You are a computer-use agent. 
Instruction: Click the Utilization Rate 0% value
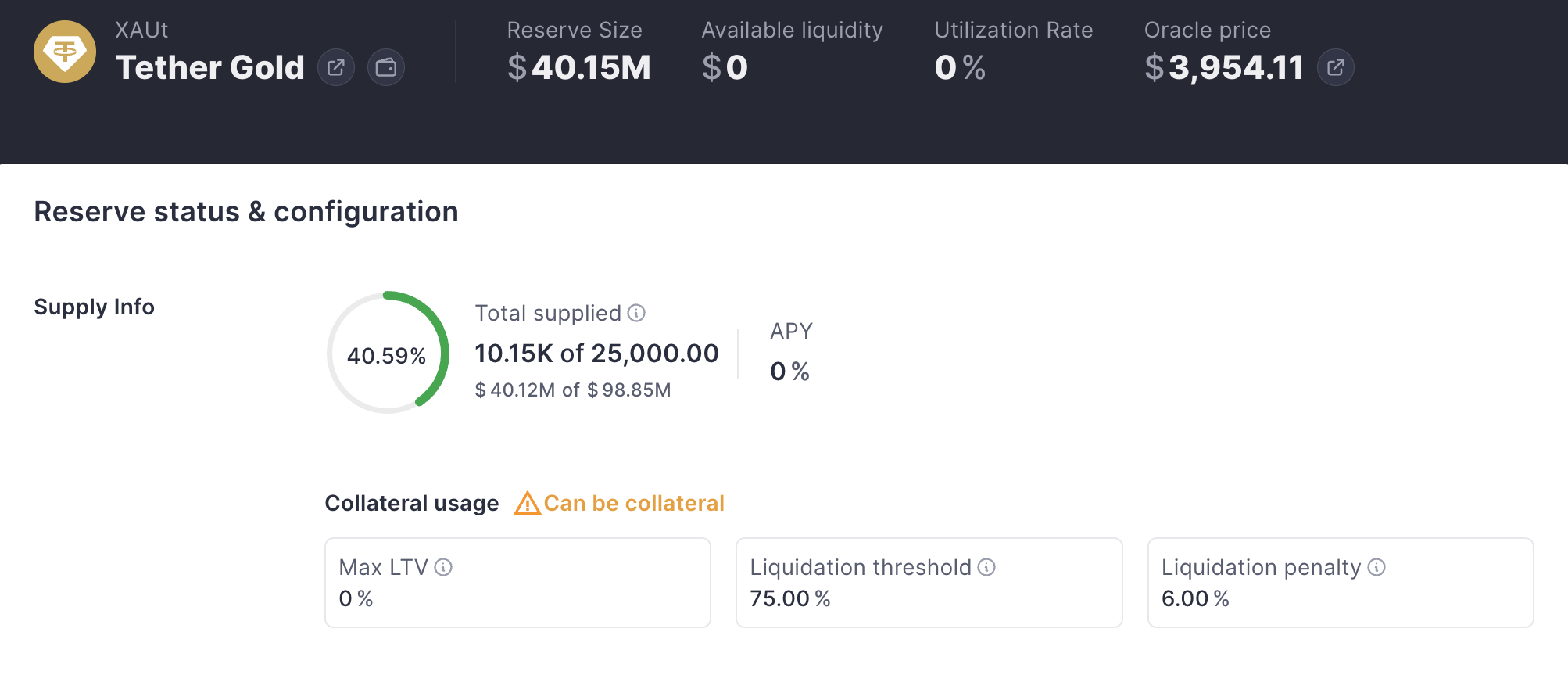click(960, 67)
